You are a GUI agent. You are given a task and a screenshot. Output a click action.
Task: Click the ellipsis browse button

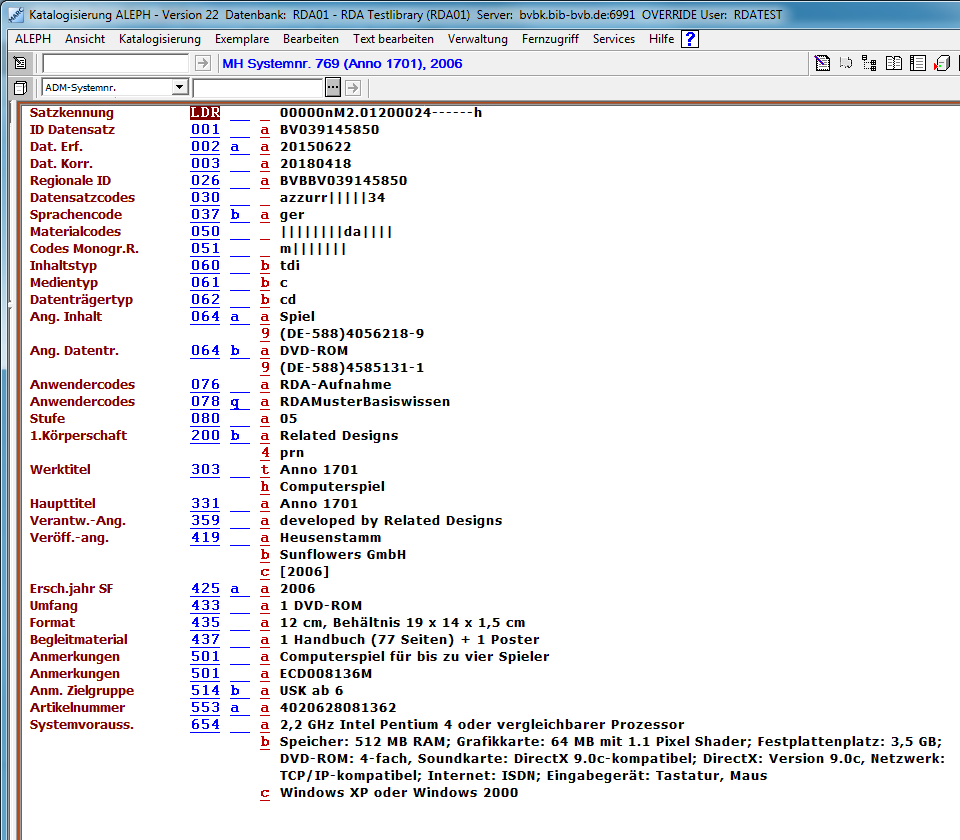coord(333,88)
